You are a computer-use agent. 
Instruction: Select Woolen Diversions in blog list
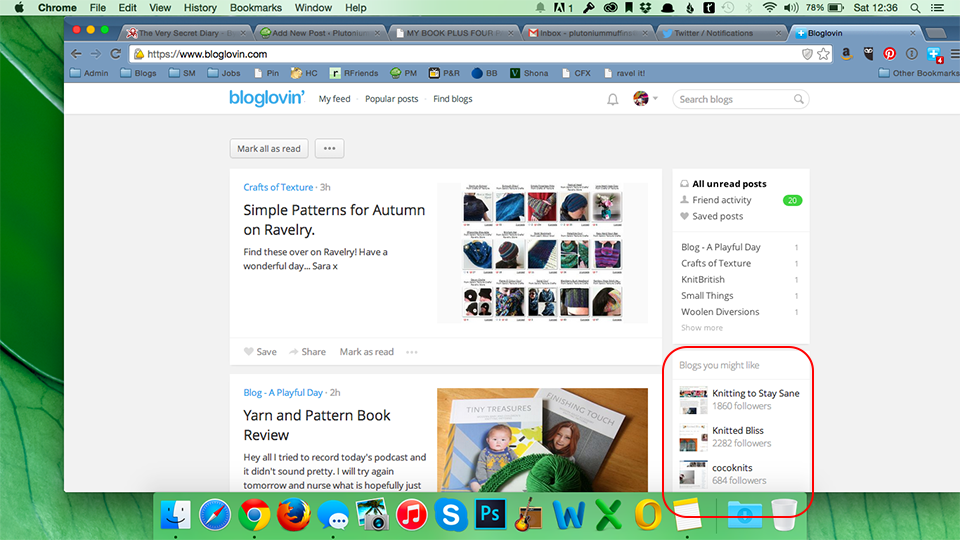coord(720,312)
